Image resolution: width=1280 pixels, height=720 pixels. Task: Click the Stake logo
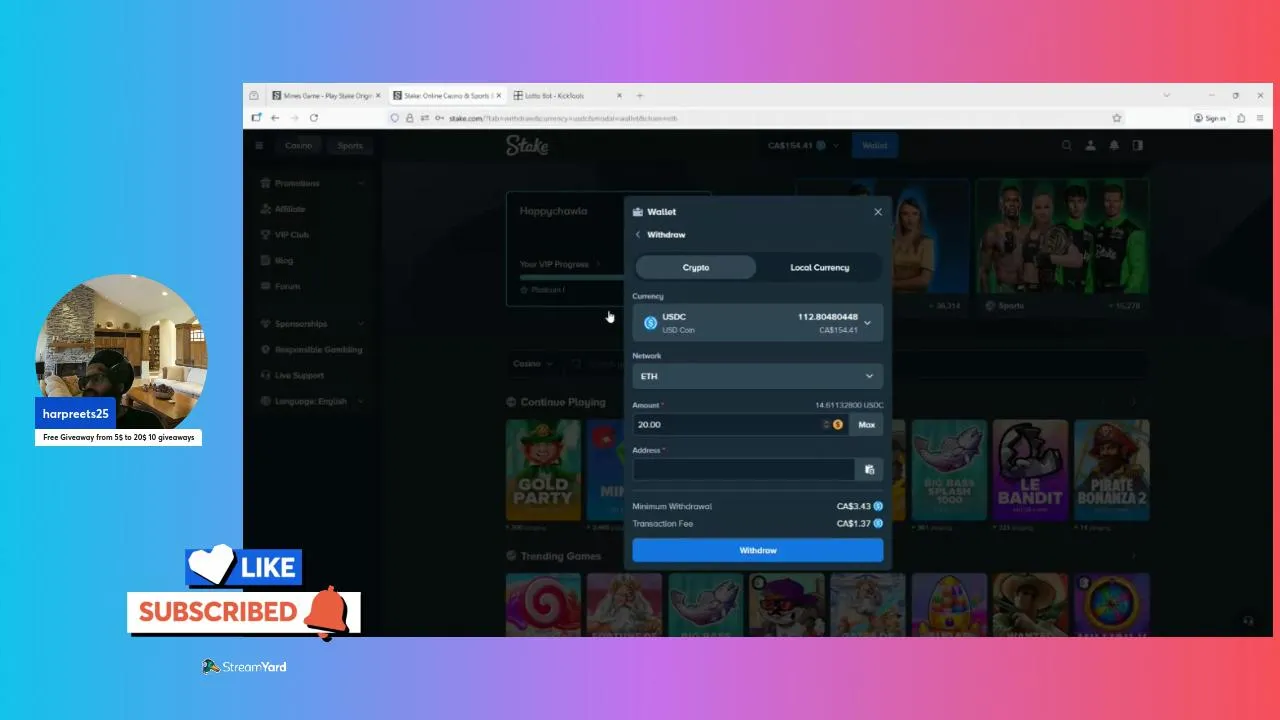point(527,145)
